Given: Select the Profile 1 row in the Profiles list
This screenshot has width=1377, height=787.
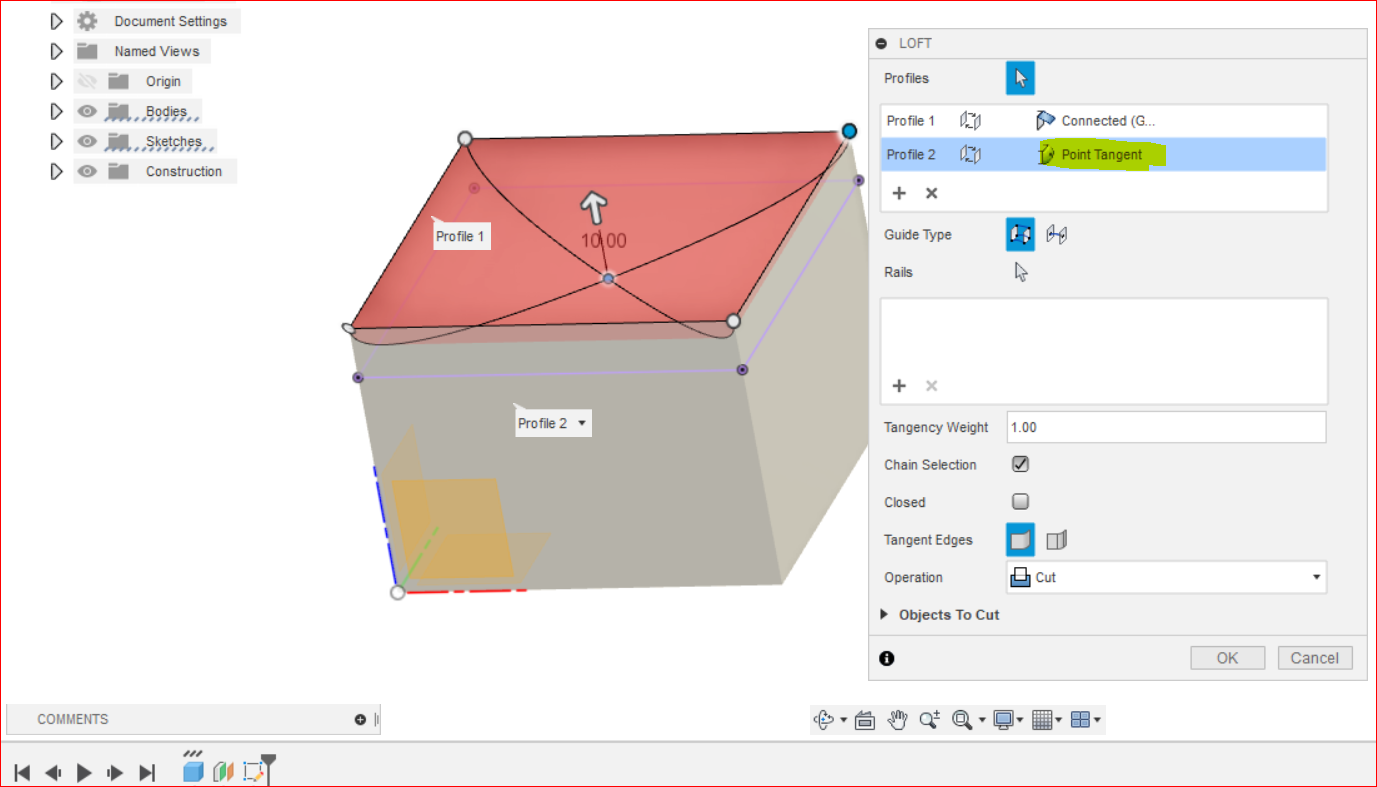Looking at the screenshot, I should pyautogui.click(x=1103, y=121).
